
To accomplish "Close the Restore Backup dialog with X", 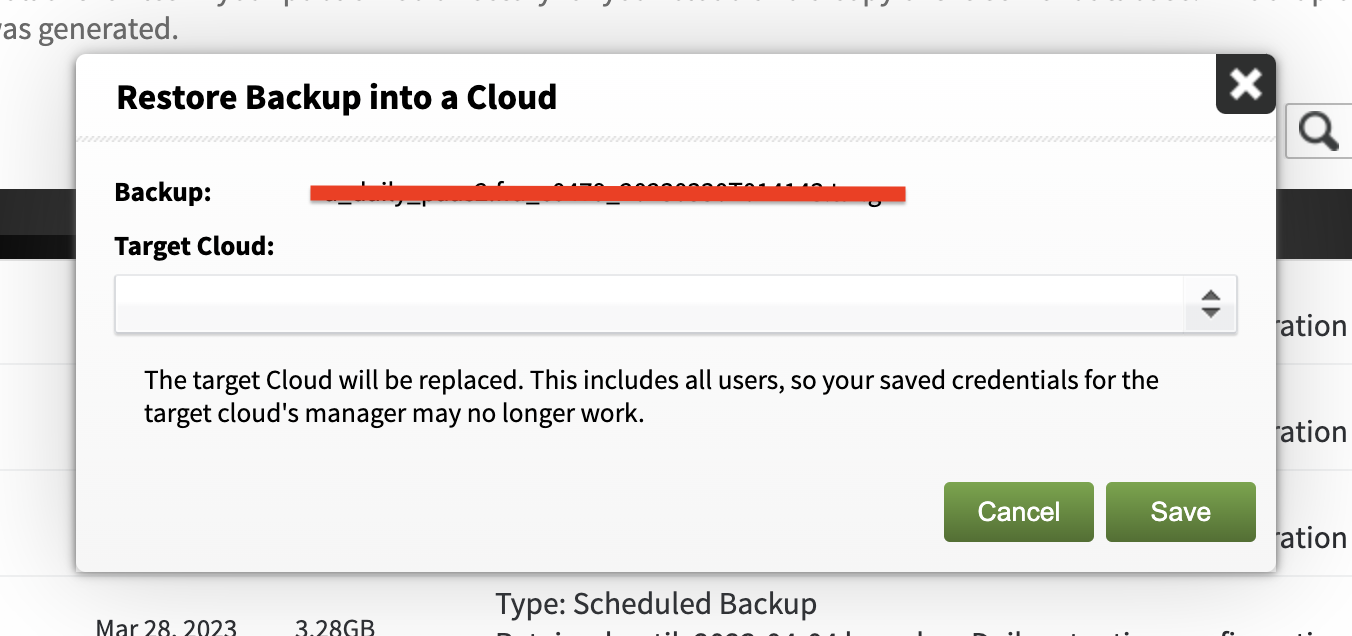I will (x=1245, y=84).
